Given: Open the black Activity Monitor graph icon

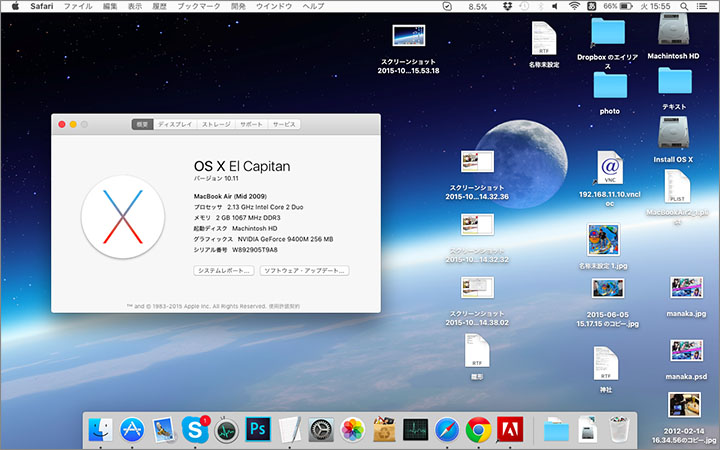Looking at the screenshot, I should point(416,430).
